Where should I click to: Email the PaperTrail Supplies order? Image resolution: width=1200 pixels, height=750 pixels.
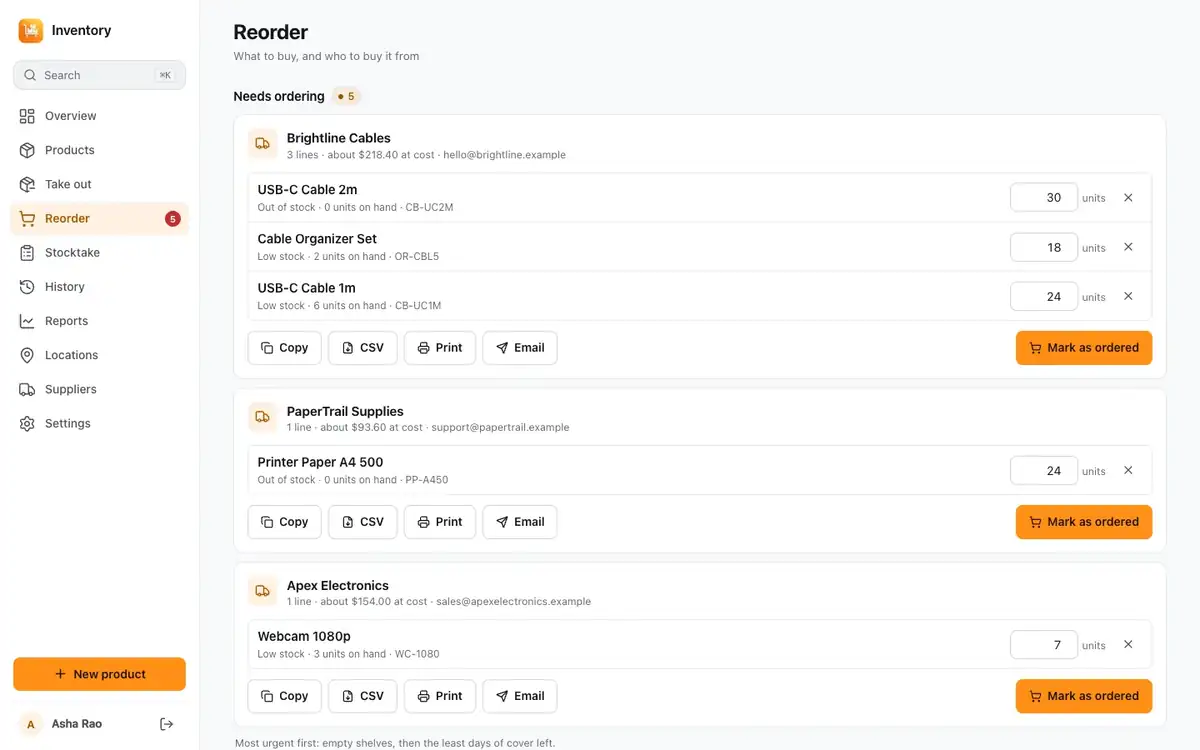pos(520,522)
